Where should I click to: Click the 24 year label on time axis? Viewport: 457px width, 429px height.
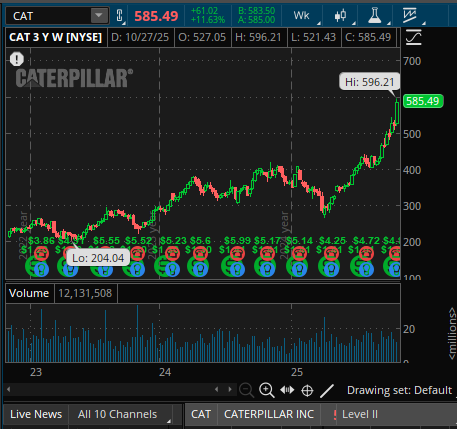click(165, 372)
